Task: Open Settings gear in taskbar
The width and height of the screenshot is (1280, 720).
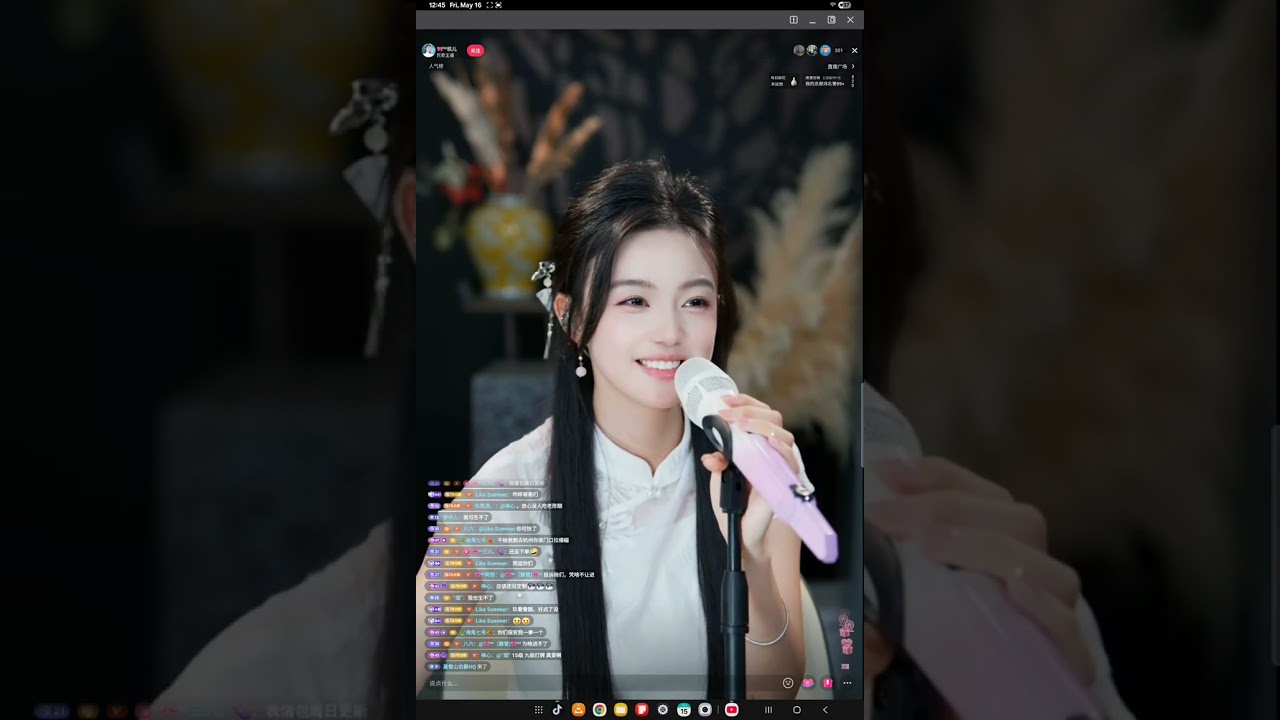Action: (662, 710)
